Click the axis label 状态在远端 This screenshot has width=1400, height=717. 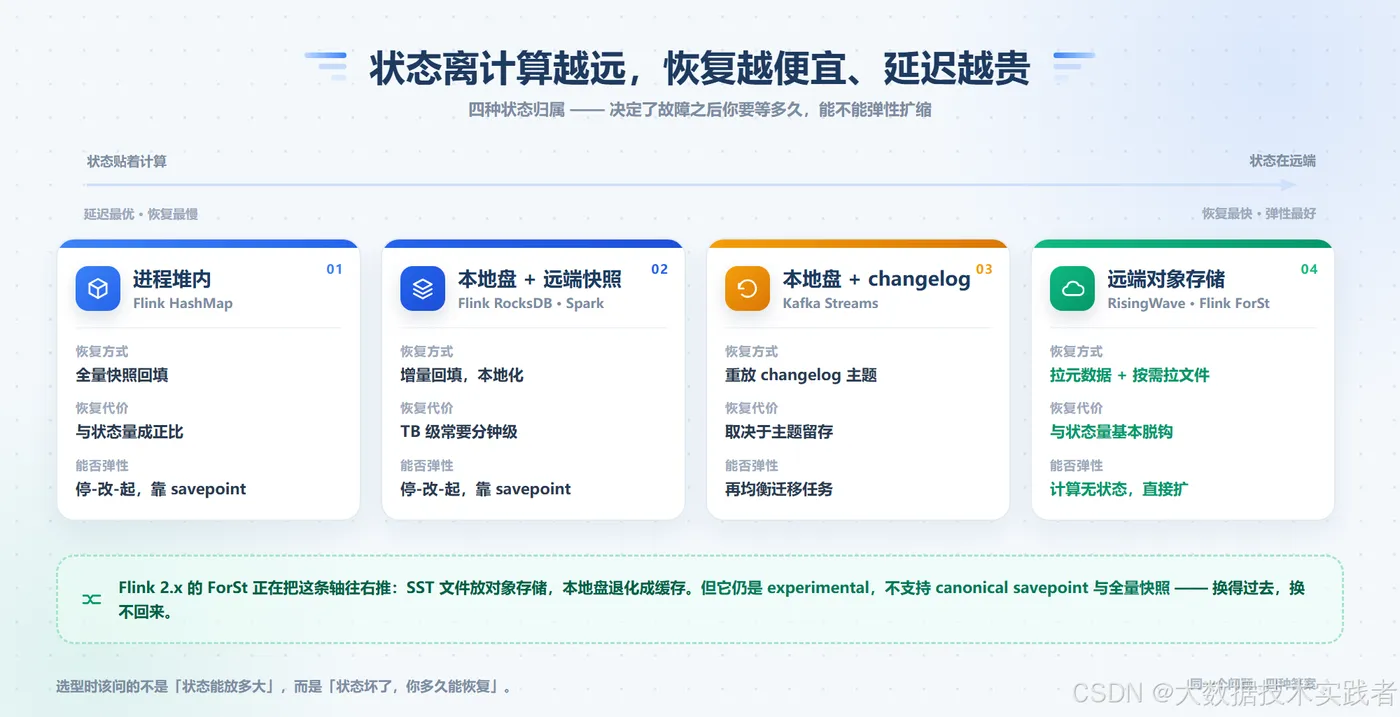tap(1282, 161)
